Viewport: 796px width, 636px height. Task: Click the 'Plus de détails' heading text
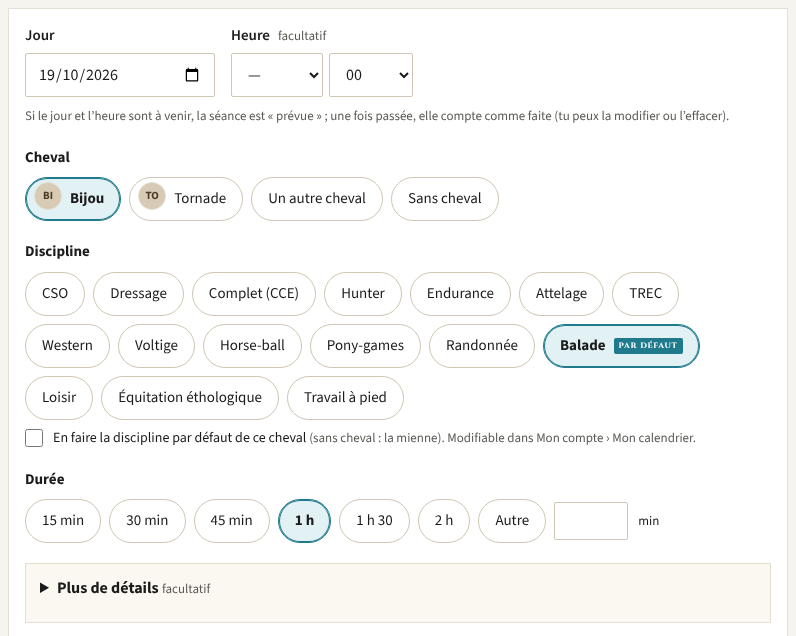pyautogui.click(x=108, y=588)
